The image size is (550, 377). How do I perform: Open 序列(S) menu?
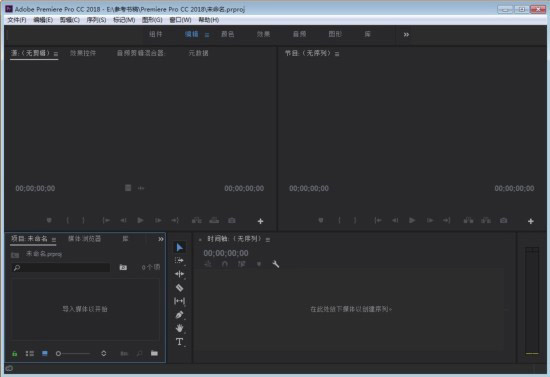point(96,20)
